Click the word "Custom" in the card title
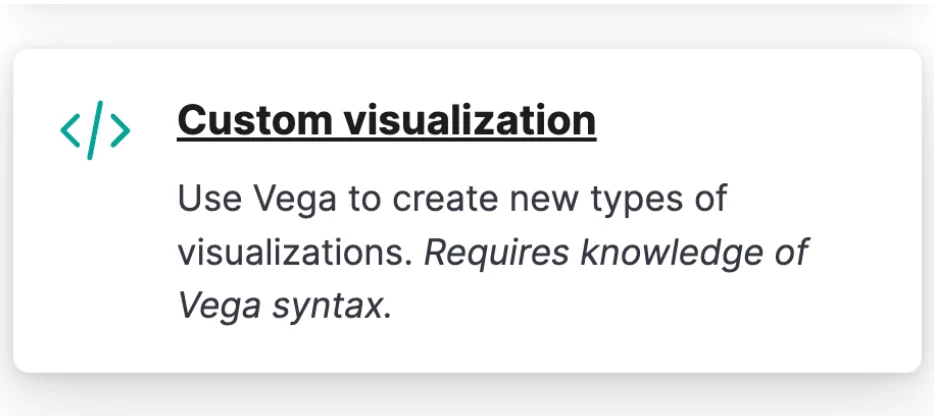The height and width of the screenshot is (416, 934). click(x=255, y=121)
